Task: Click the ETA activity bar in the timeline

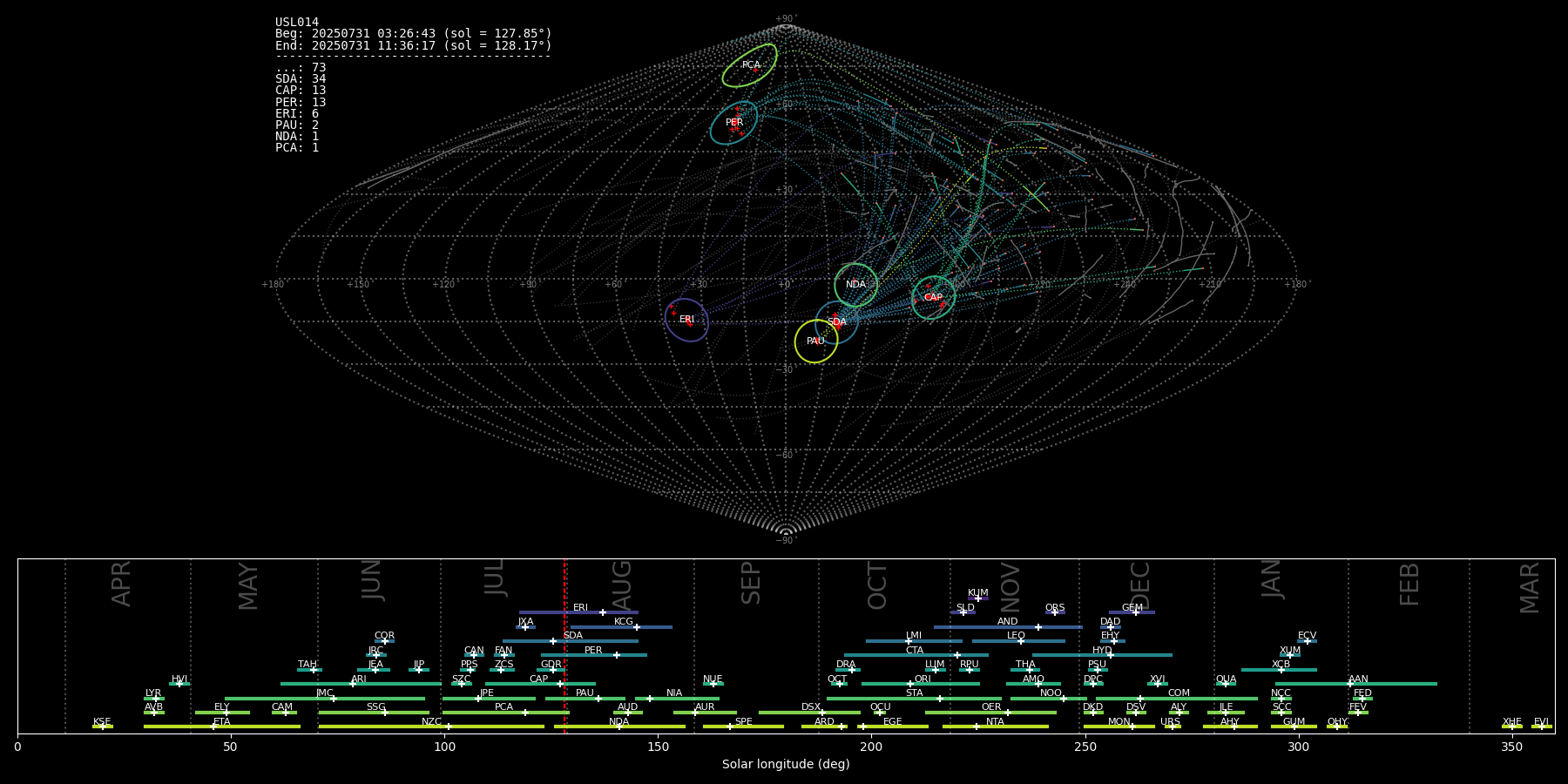Action: coord(222,727)
